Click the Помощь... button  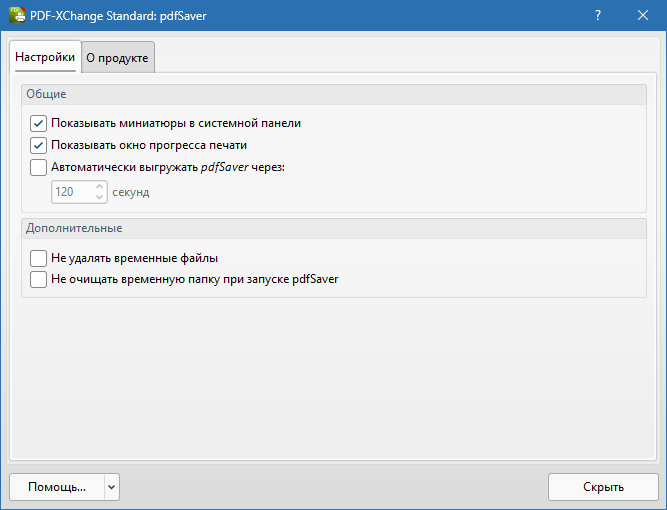click(x=57, y=487)
